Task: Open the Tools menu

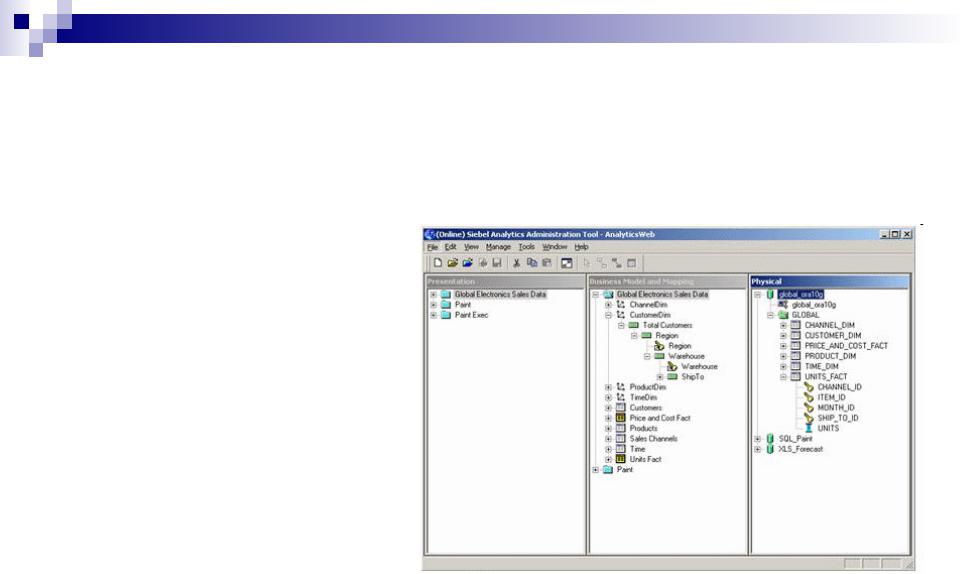Action: 527,247
